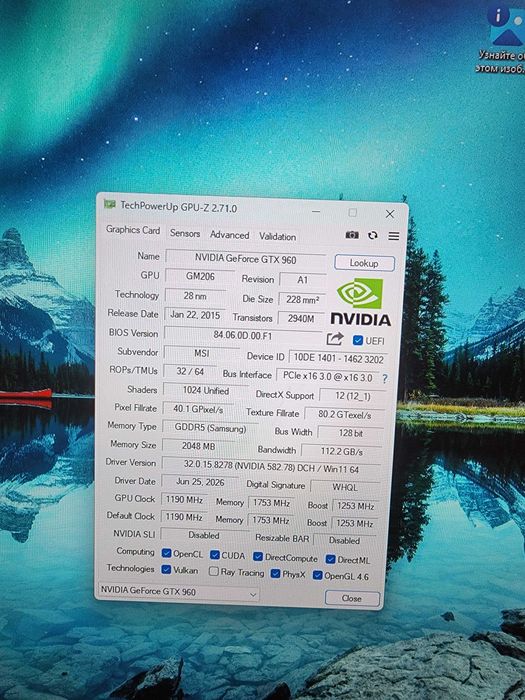
Task: Click the Default Clock row Memory 1753 MHz
Action: coord(271,521)
